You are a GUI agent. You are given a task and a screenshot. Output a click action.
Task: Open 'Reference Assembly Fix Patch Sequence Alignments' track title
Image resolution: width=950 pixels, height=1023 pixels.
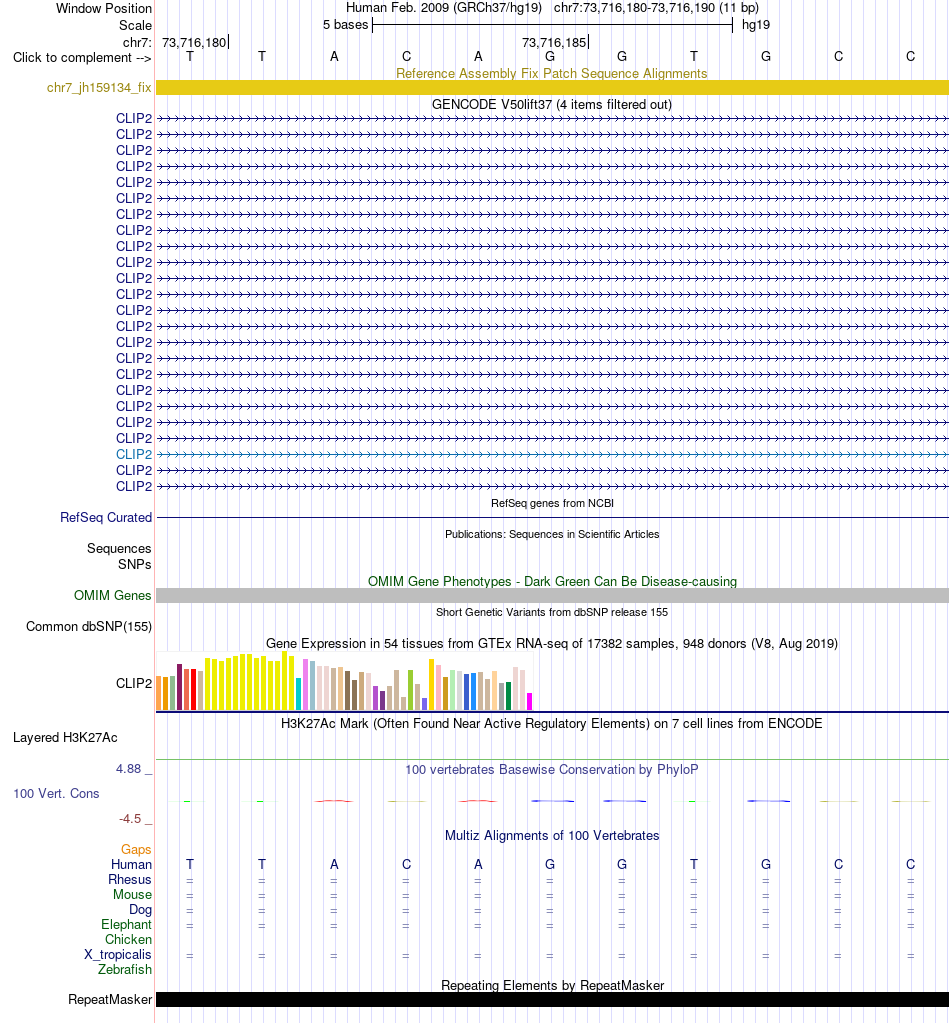[552, 73]
